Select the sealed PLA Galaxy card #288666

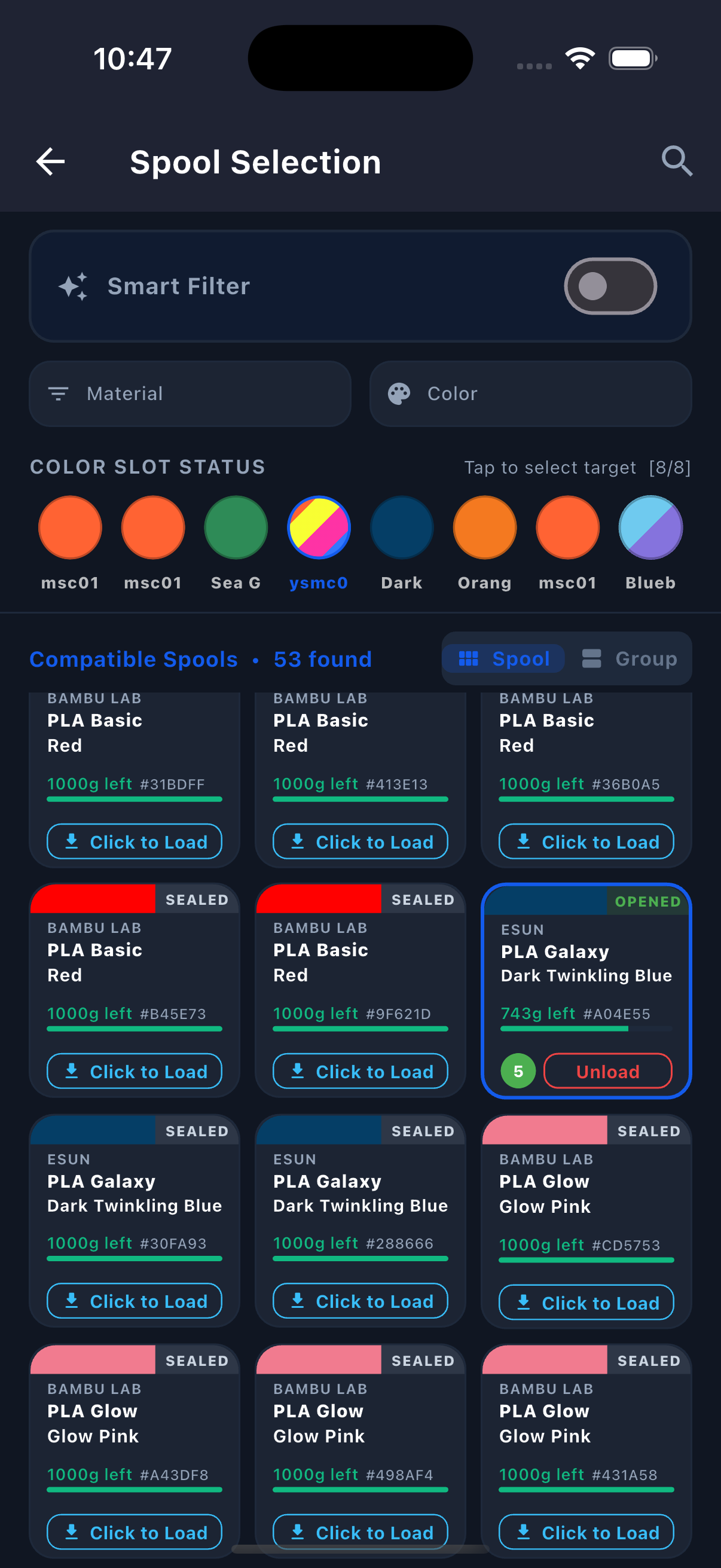(360, 1193)
